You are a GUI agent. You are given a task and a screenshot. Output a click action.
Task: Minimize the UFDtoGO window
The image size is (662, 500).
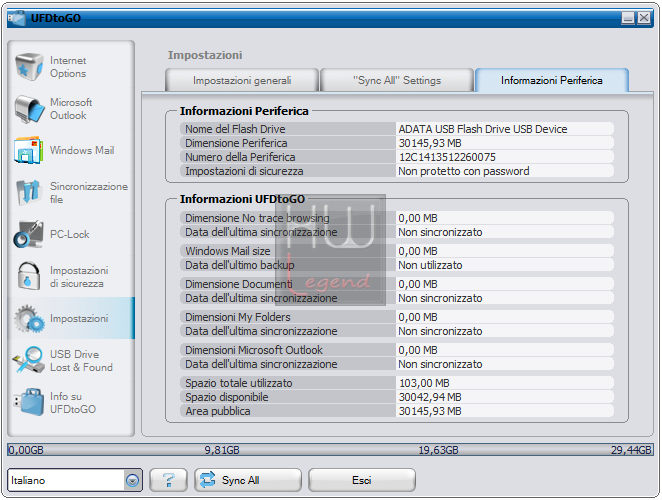coord(628,18)
